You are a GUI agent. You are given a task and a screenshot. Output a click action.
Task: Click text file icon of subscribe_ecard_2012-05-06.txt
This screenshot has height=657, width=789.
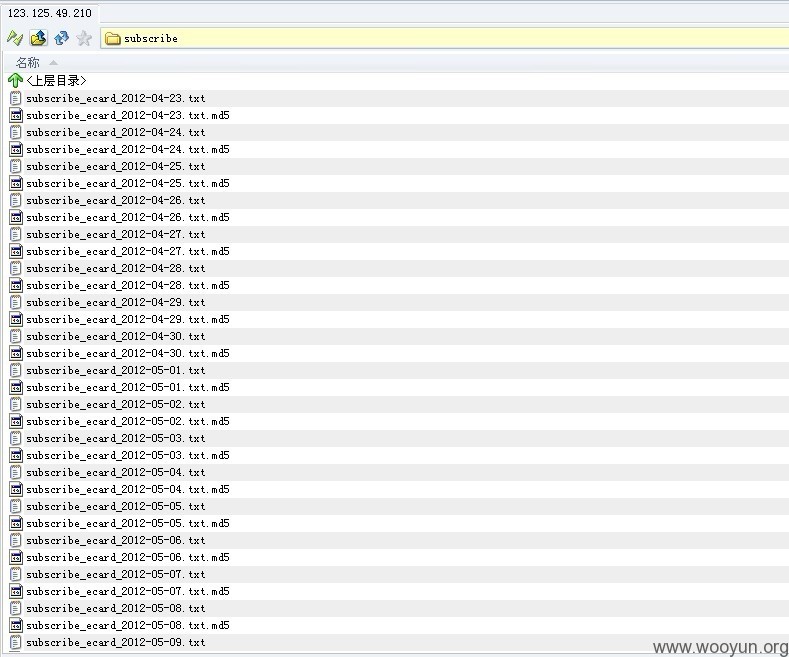click(x=16, y=541)
